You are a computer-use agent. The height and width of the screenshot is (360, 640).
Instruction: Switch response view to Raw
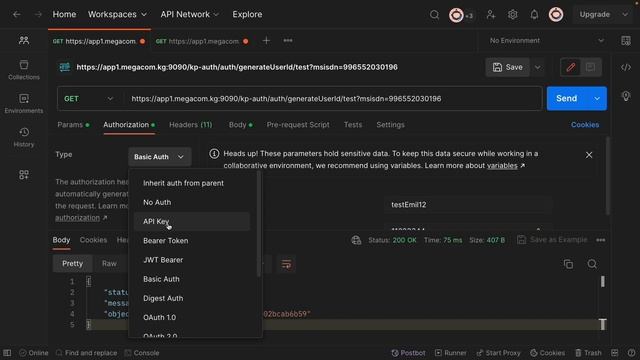[x=109, y=264]
